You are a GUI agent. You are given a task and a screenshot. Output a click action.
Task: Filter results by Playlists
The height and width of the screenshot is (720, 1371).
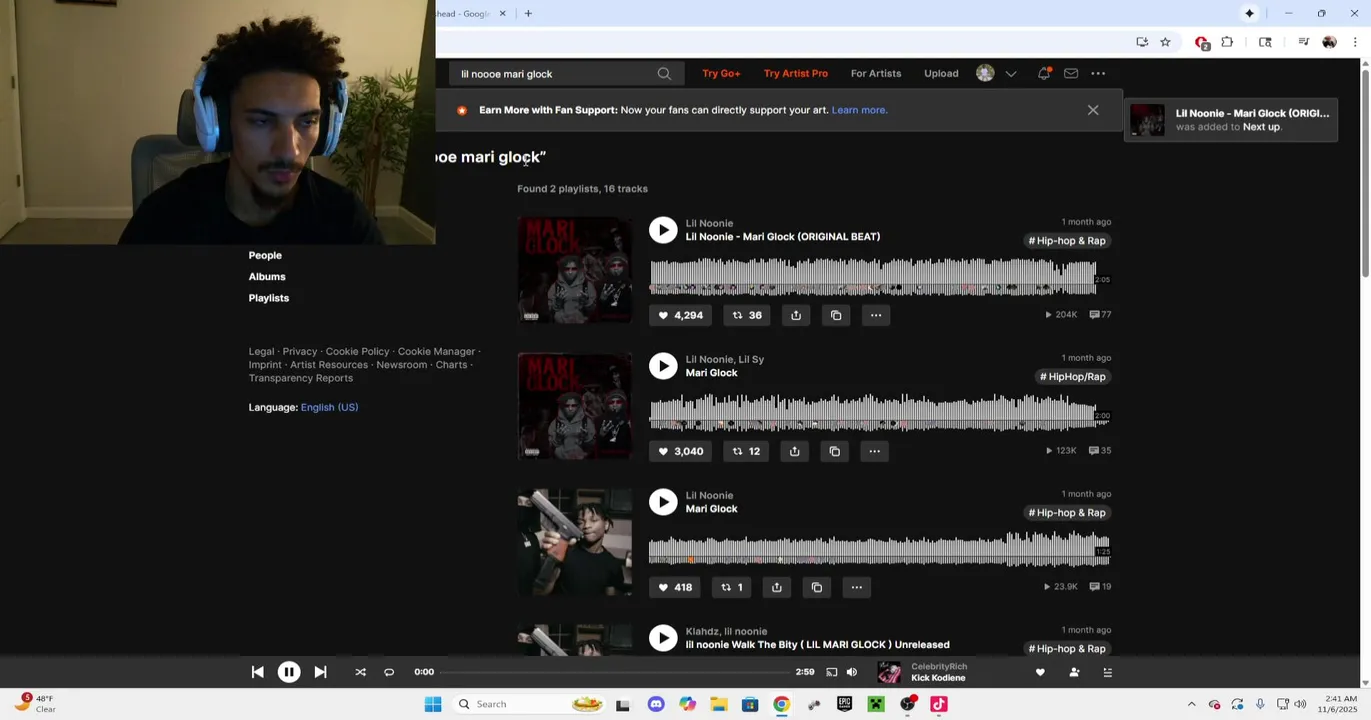269,298
